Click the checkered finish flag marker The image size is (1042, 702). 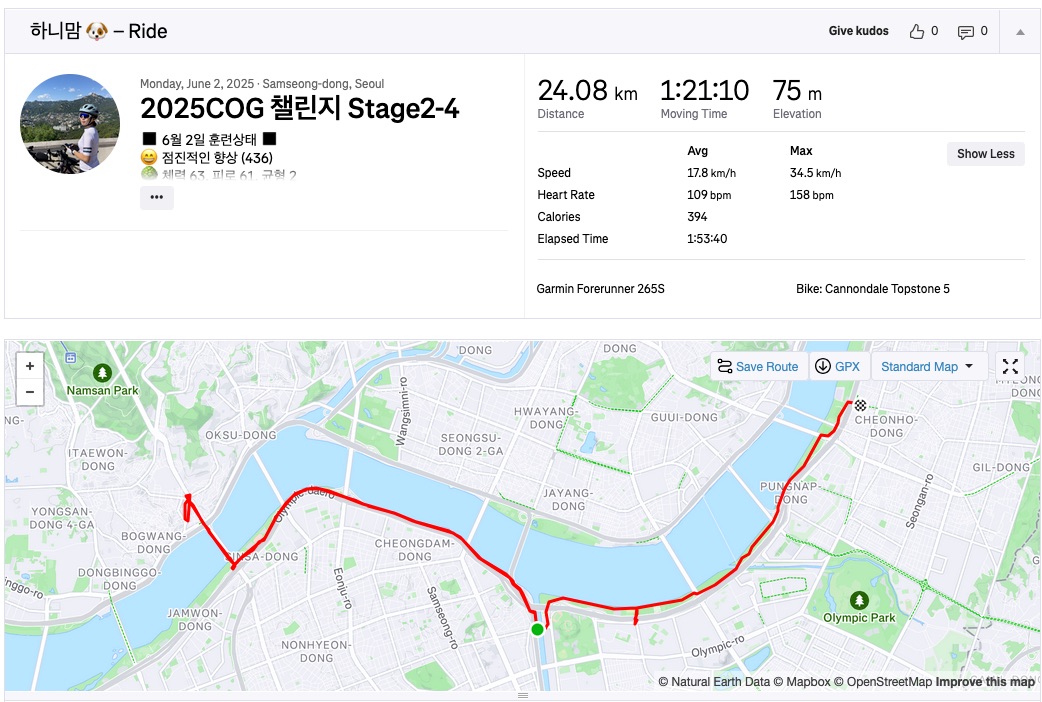point(859,406)
